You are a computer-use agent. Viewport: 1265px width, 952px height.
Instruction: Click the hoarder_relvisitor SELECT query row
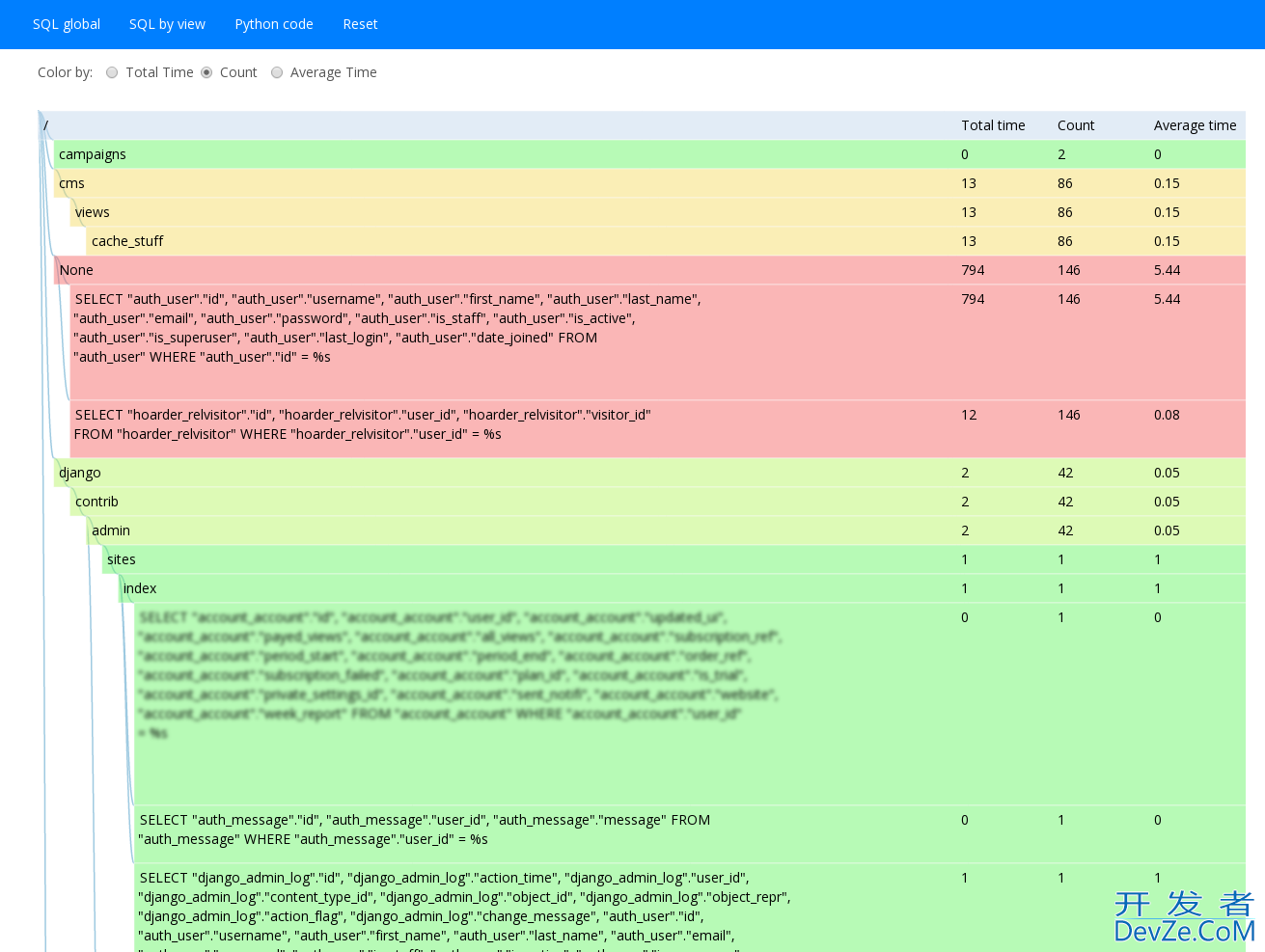pyautogui.click(x=658, y=429)
